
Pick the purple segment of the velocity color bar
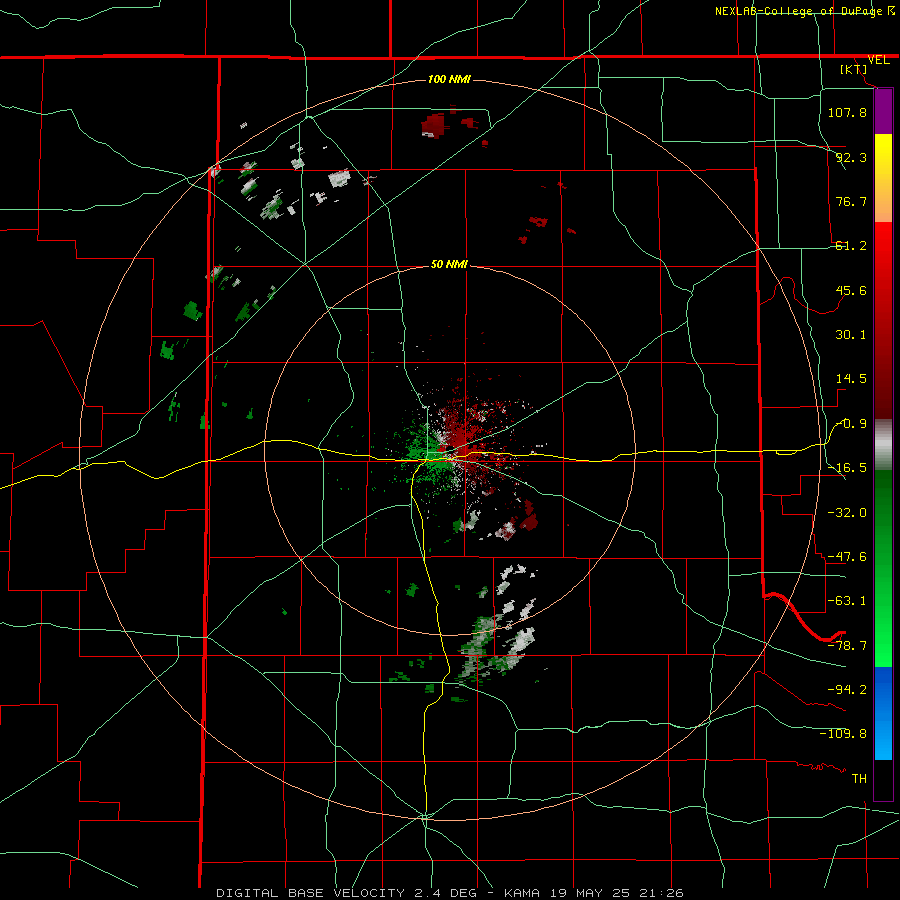tap(883, 112)
